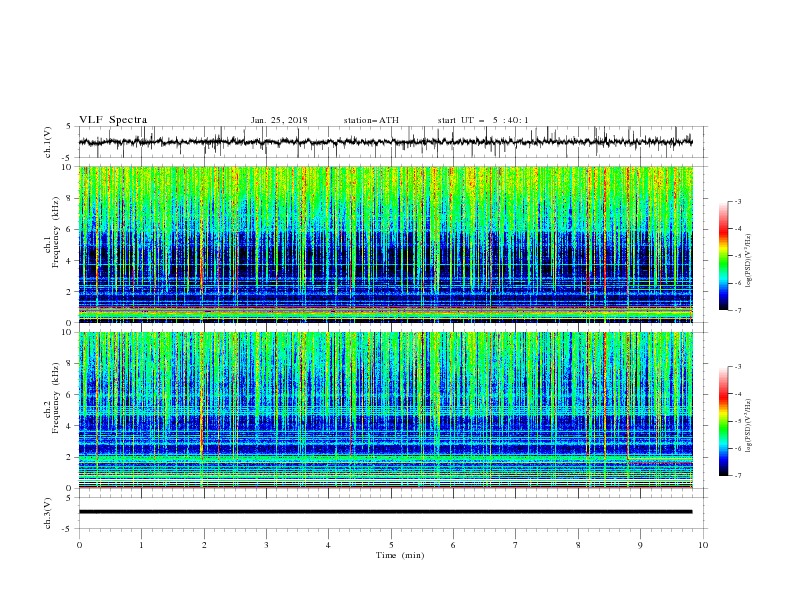Click time axis tick label "8"

[x=578, y=545]
